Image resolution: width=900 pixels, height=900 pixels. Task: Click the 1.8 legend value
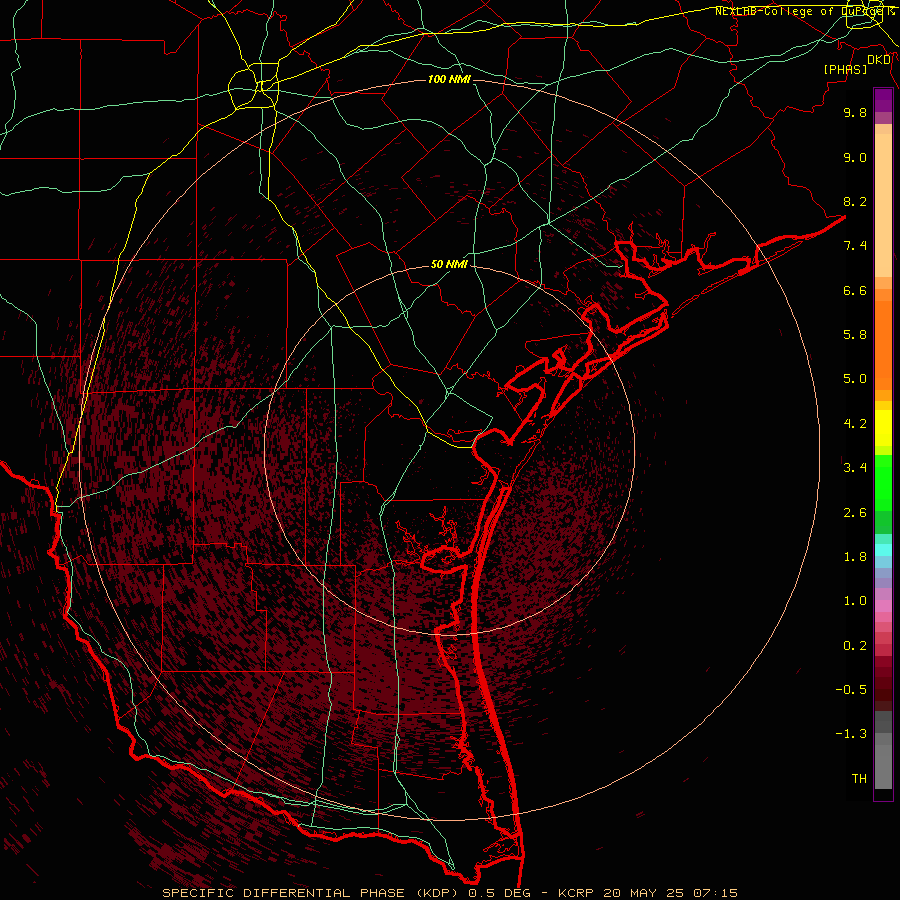tap(855, 557)
